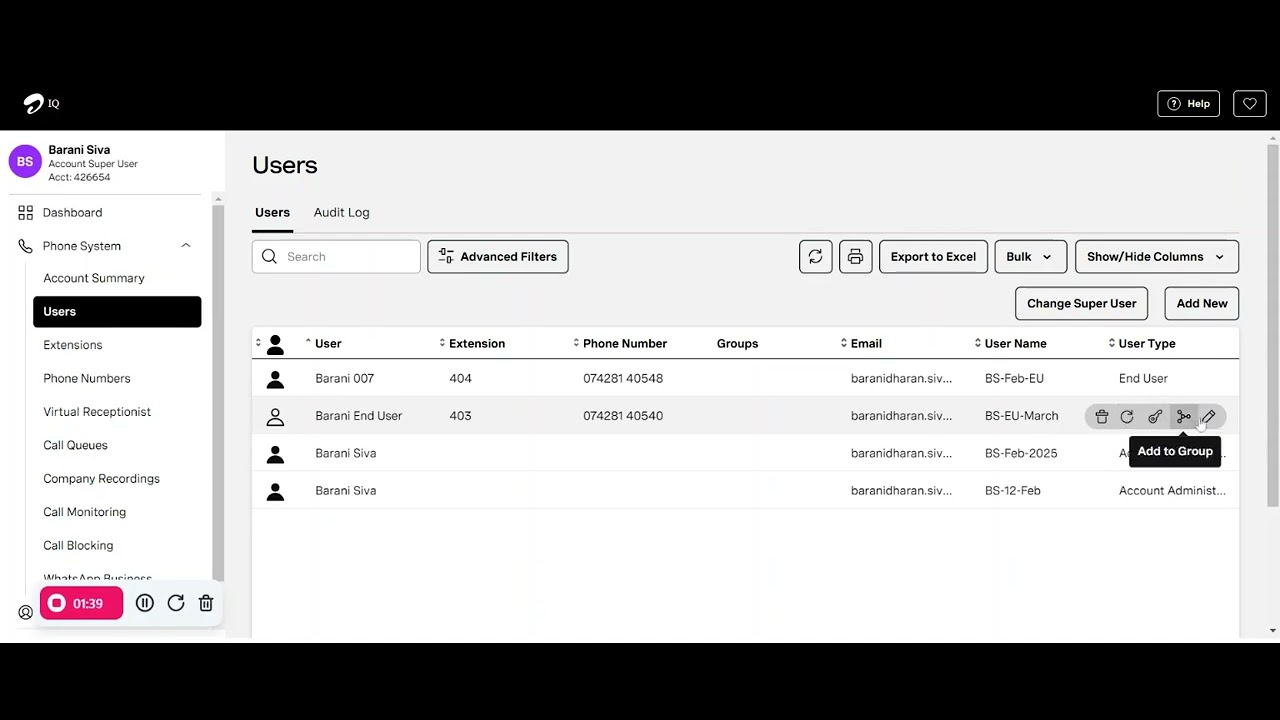Open Virtual Receptionist page
The height and width of the screenshot is (720, 1280).
tap(97, 412)
